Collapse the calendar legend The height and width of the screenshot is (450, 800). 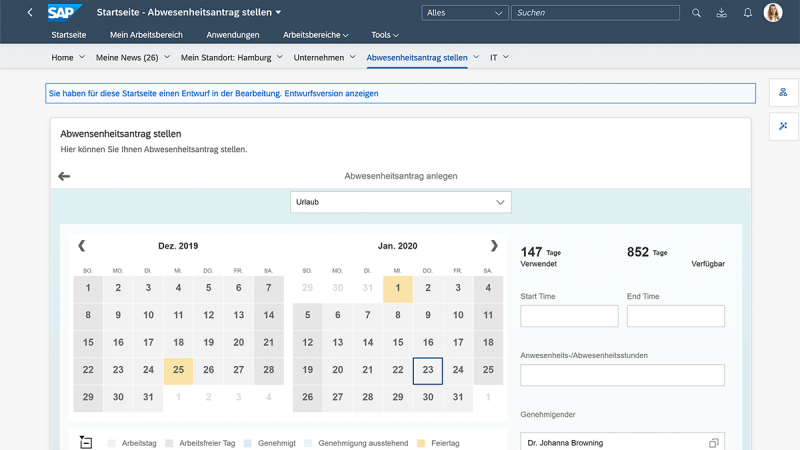click(86, 442)
